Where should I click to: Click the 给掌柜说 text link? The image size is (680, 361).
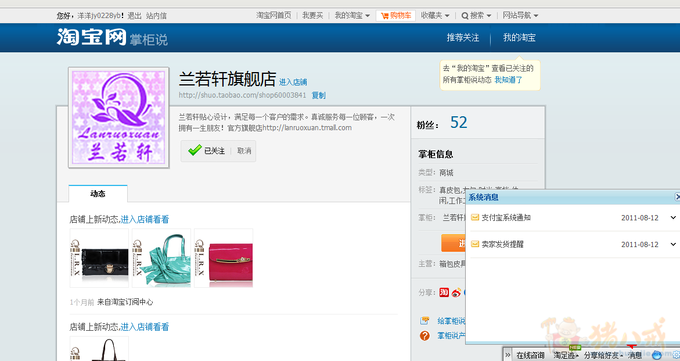(x=451, y=321)
